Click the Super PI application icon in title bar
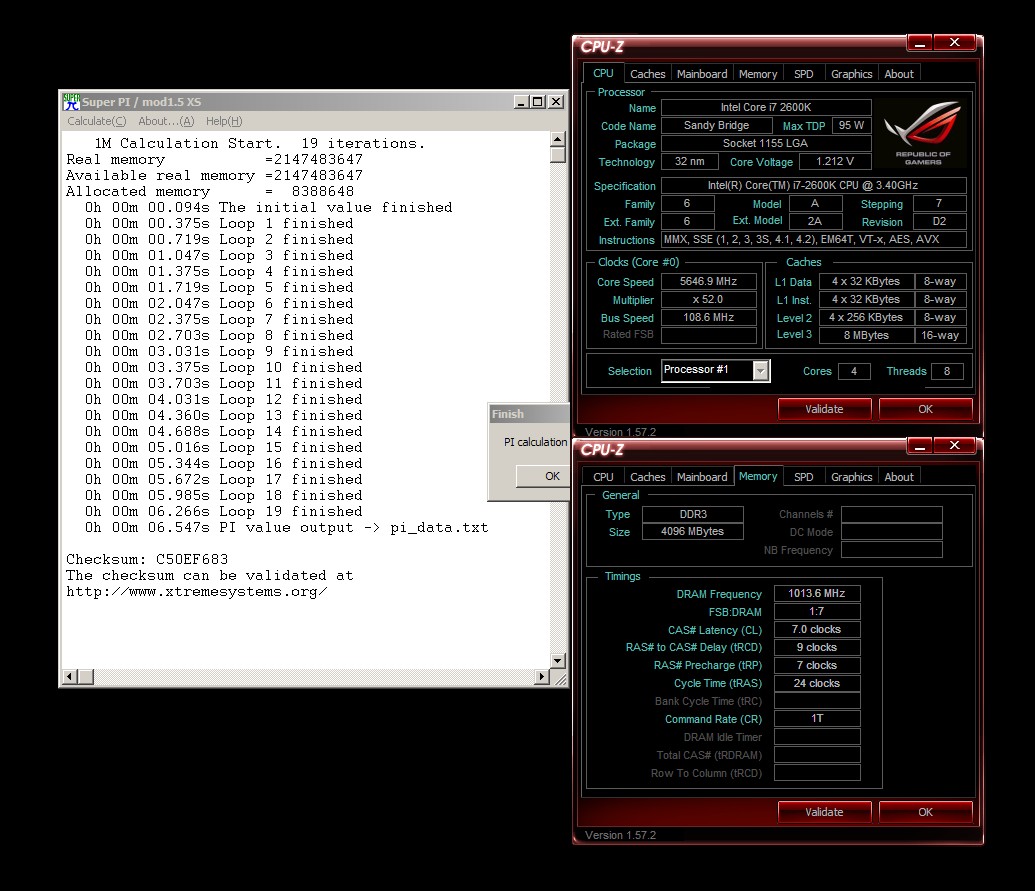The width and height of the screenshot is (1035, 891). pos(71,102)
